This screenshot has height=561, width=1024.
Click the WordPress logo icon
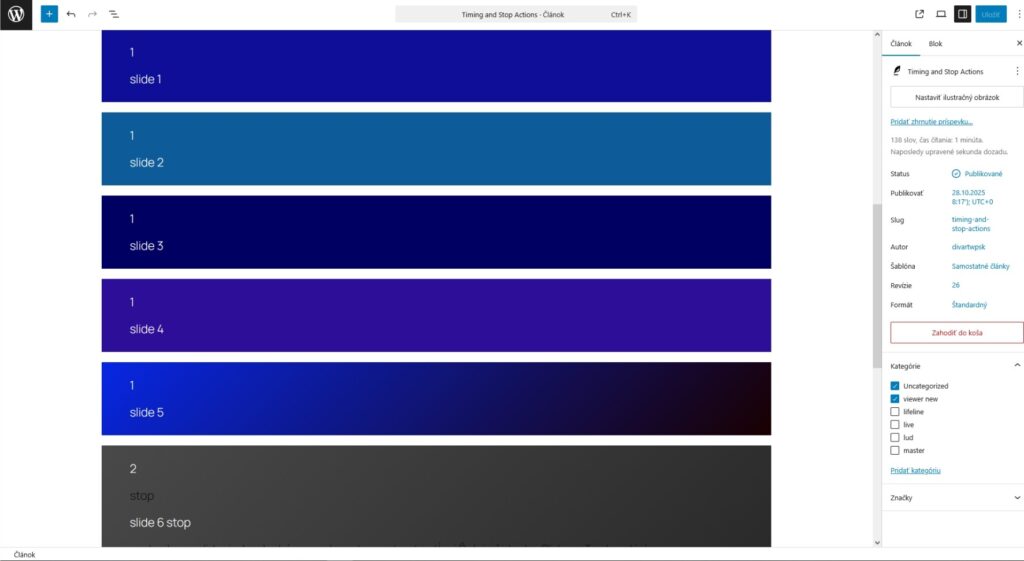(16, 15)
